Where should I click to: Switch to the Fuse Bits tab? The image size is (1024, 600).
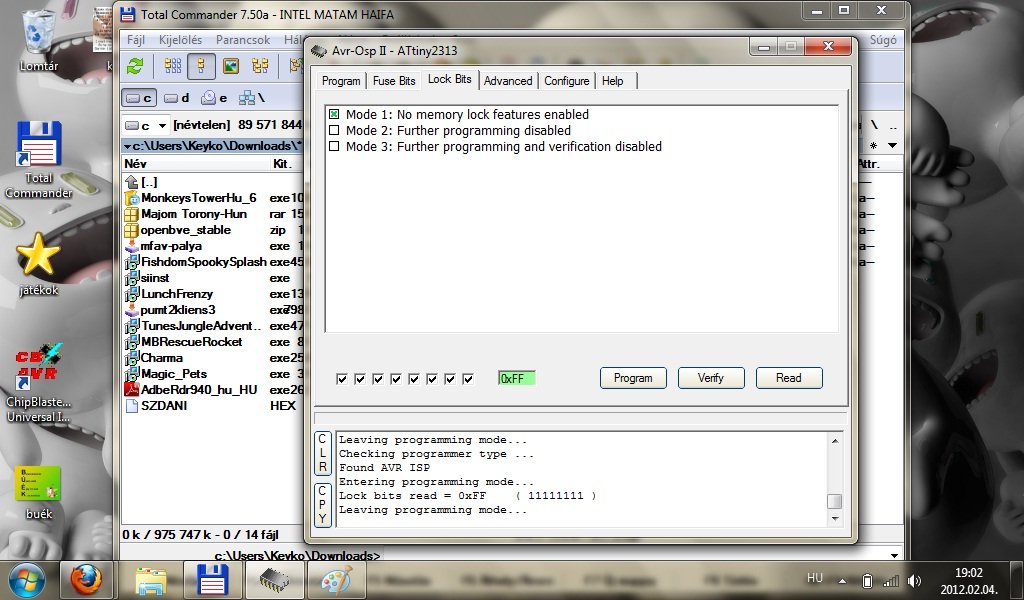tap(394, 81)
